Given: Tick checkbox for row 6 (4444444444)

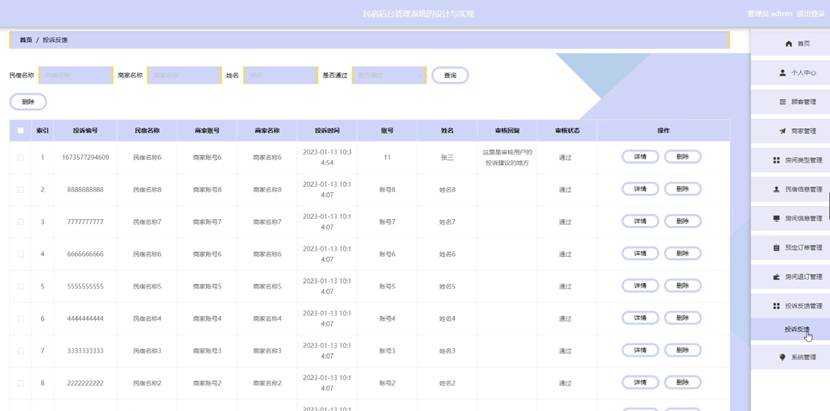Looking at the screenshot, I should (21, 319).
